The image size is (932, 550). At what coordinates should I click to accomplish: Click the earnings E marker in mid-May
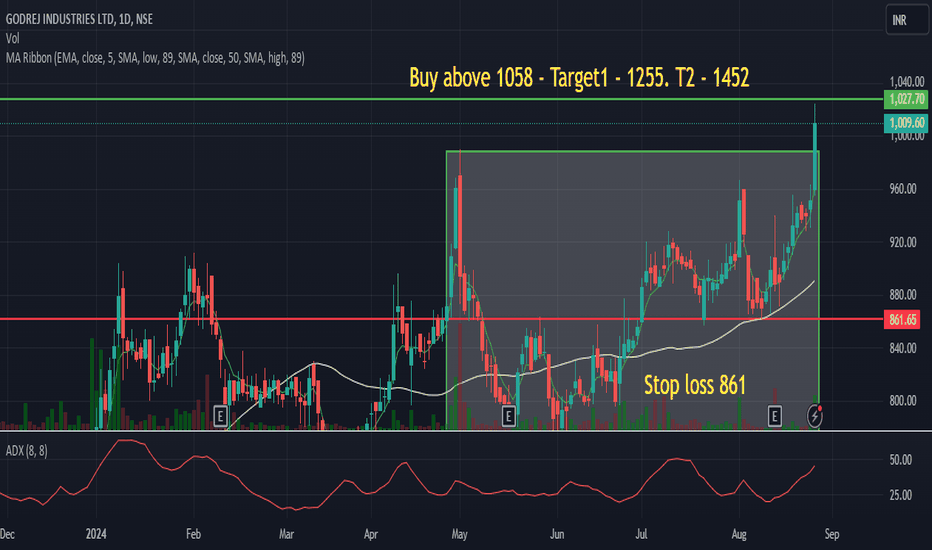508,416
